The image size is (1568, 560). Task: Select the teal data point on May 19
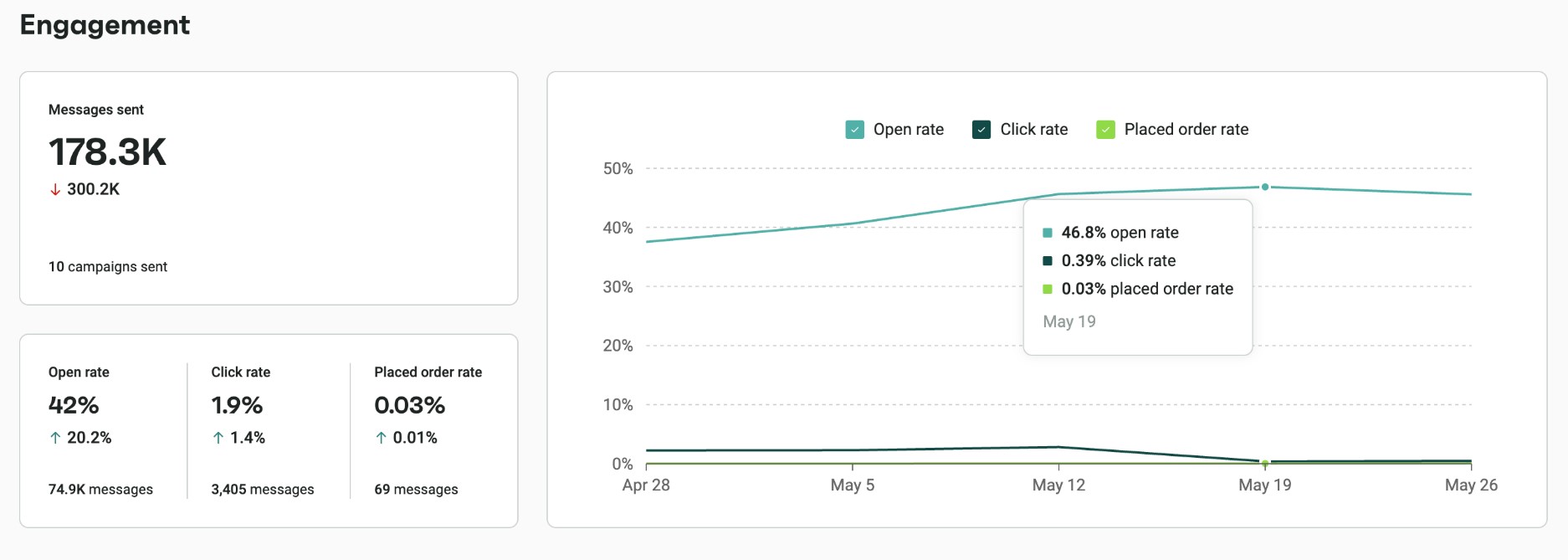click(x=1264, y=188)
